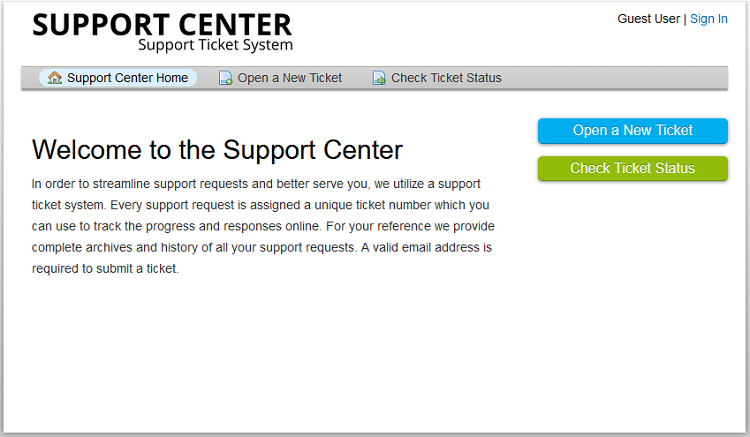Viewport: 750px width, 437px height.
Task: Select "Open a New Ticket" text in navigation bar
Action: pos(289,78)
